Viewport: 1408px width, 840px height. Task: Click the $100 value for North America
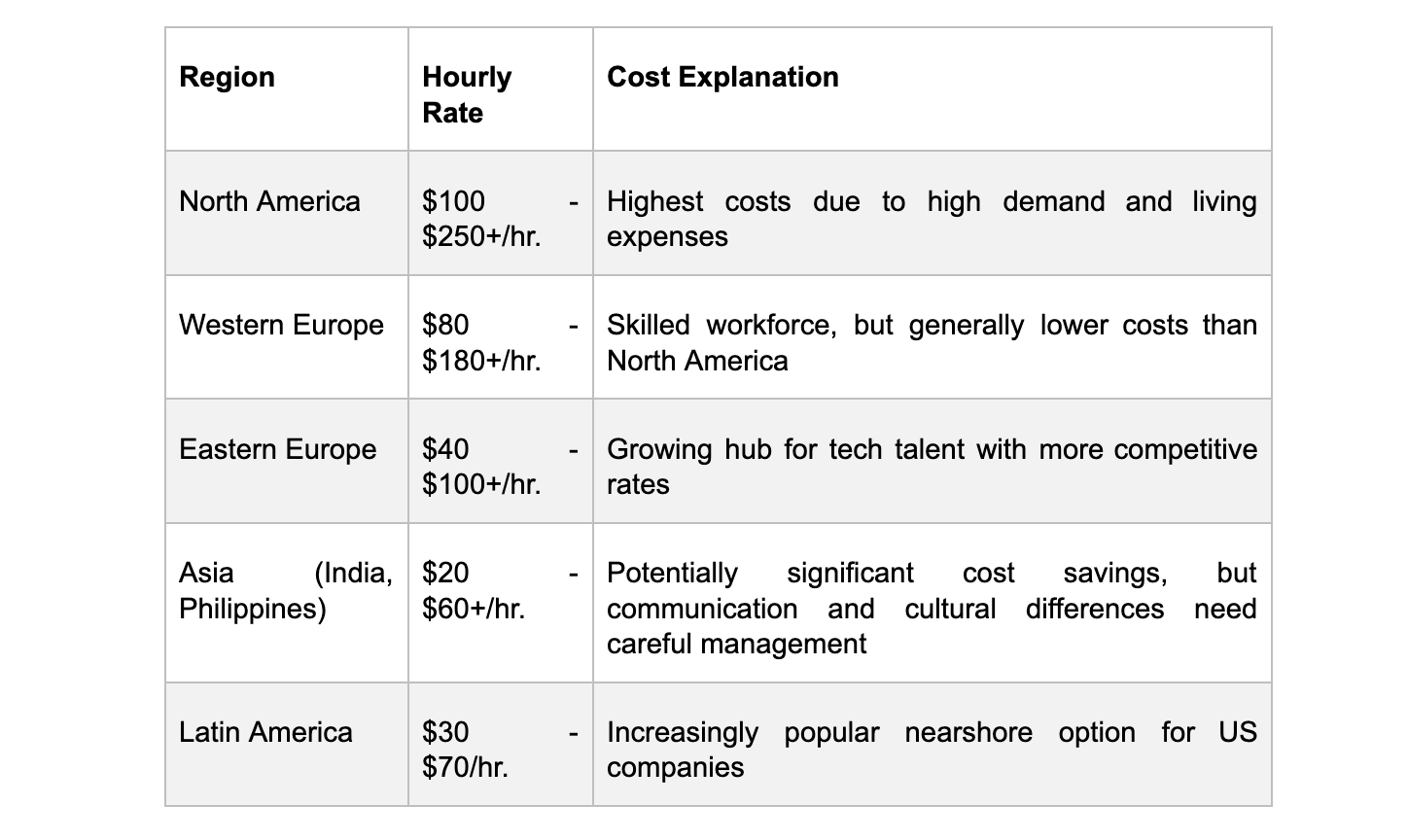coord(453,201)
